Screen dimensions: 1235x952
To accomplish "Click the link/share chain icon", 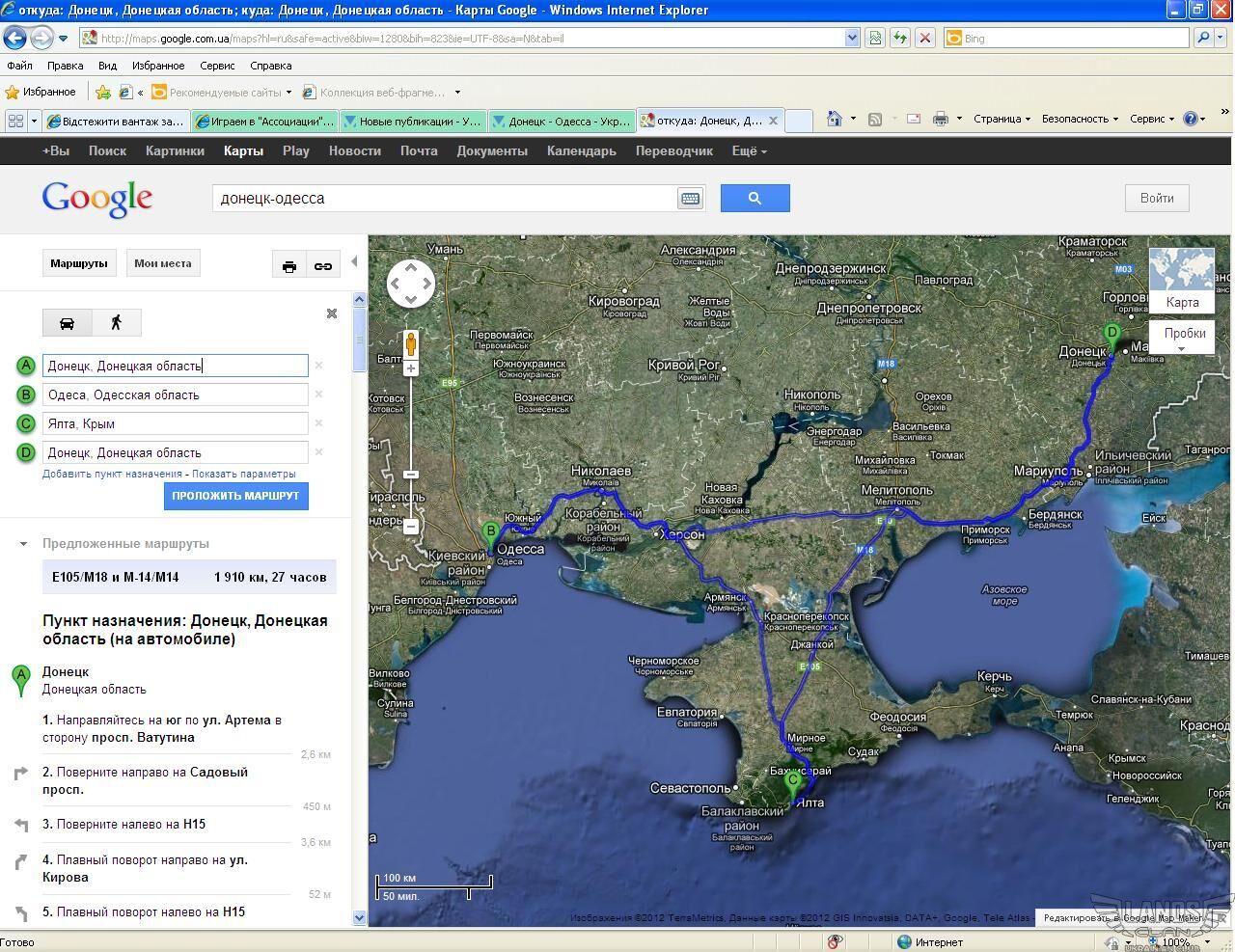I will (323, 266).
